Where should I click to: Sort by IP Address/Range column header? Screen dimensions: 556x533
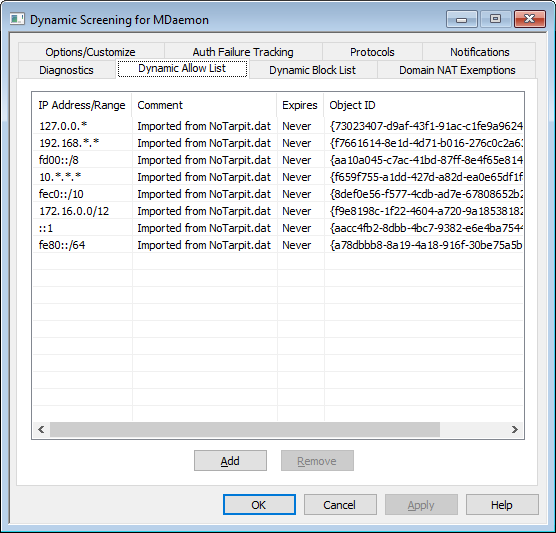(x=82, y=105)
